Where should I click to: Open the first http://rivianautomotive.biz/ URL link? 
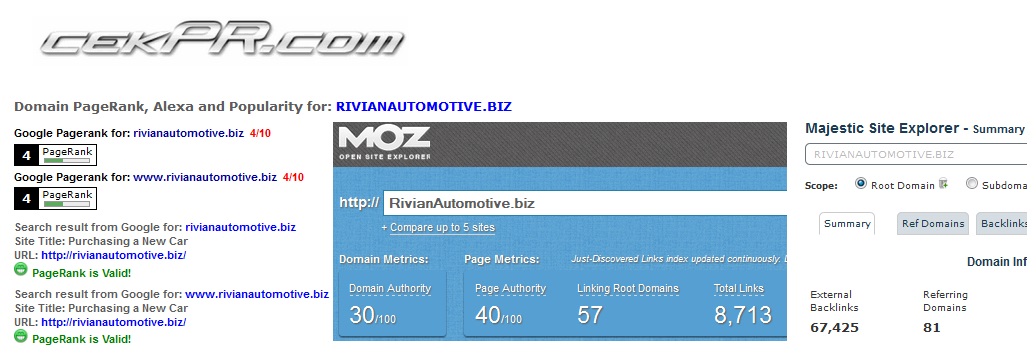pyautogui.click(x=114, y=255)
